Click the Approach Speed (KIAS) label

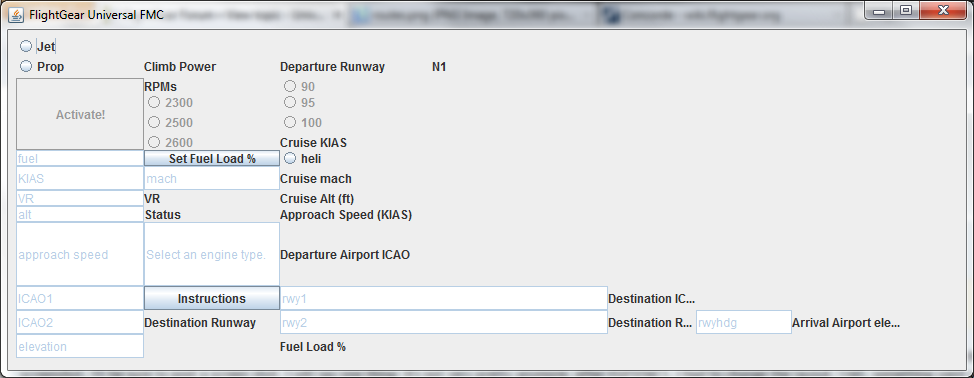tap(346, 215)
